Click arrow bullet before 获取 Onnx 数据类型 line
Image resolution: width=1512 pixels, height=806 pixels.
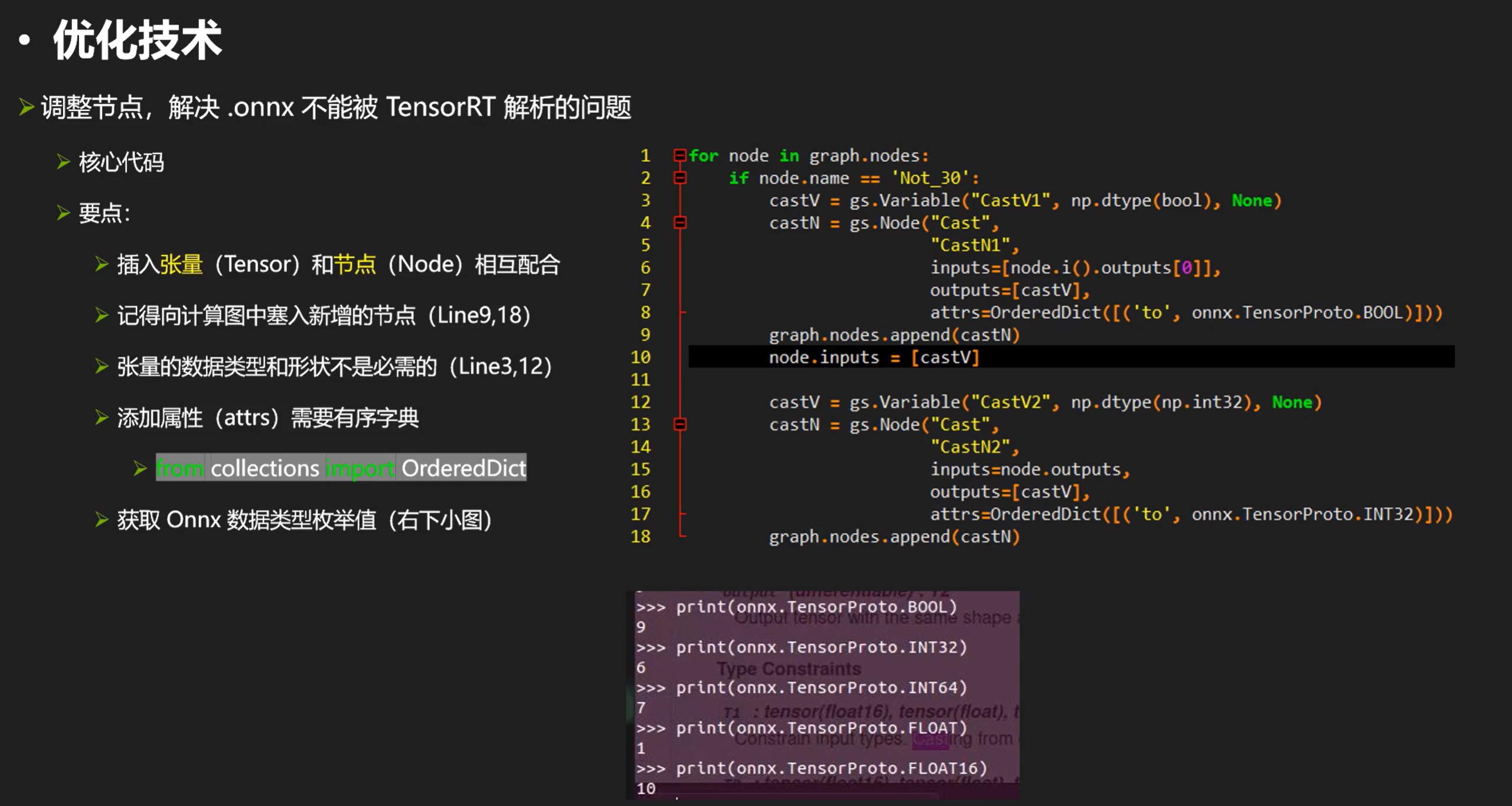coord(102,520)
